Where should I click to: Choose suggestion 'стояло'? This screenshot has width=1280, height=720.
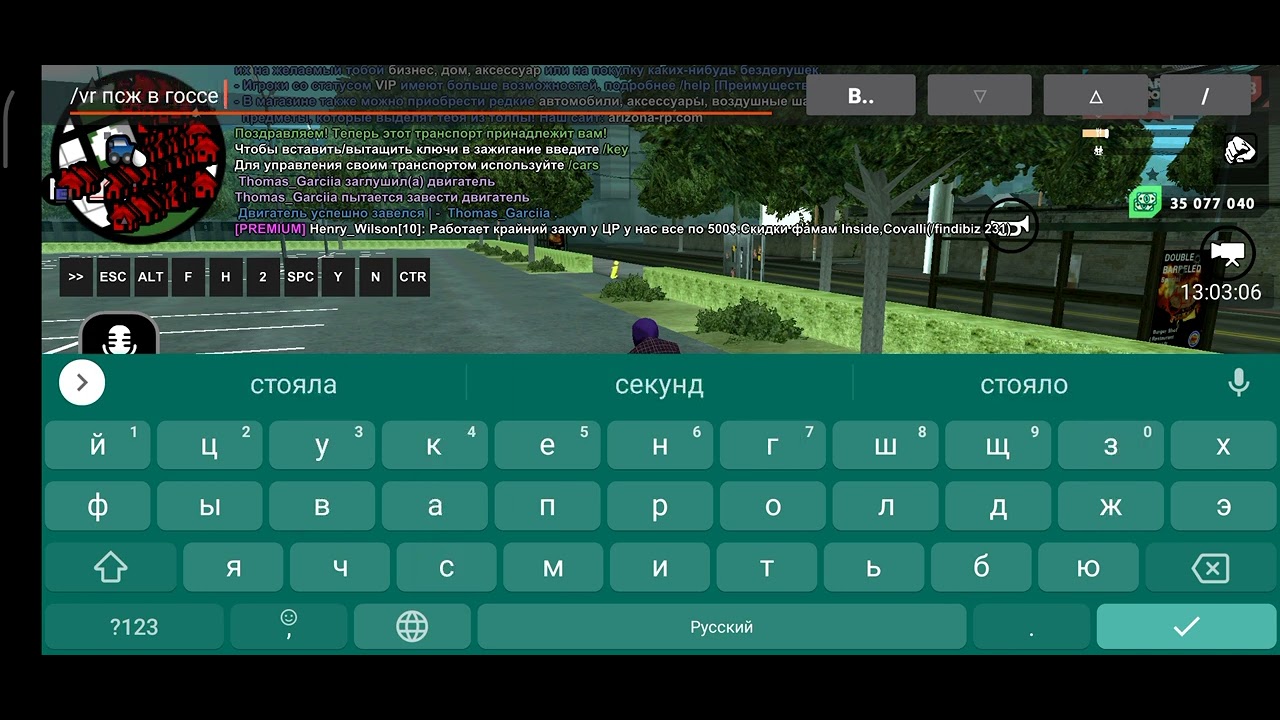1024,384
